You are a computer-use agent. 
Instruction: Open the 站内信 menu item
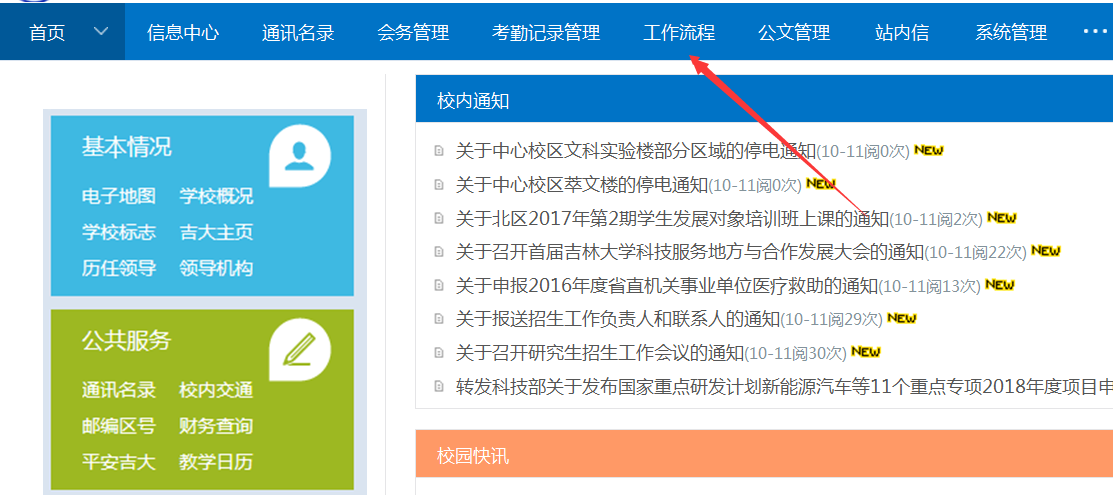(901, 32)
